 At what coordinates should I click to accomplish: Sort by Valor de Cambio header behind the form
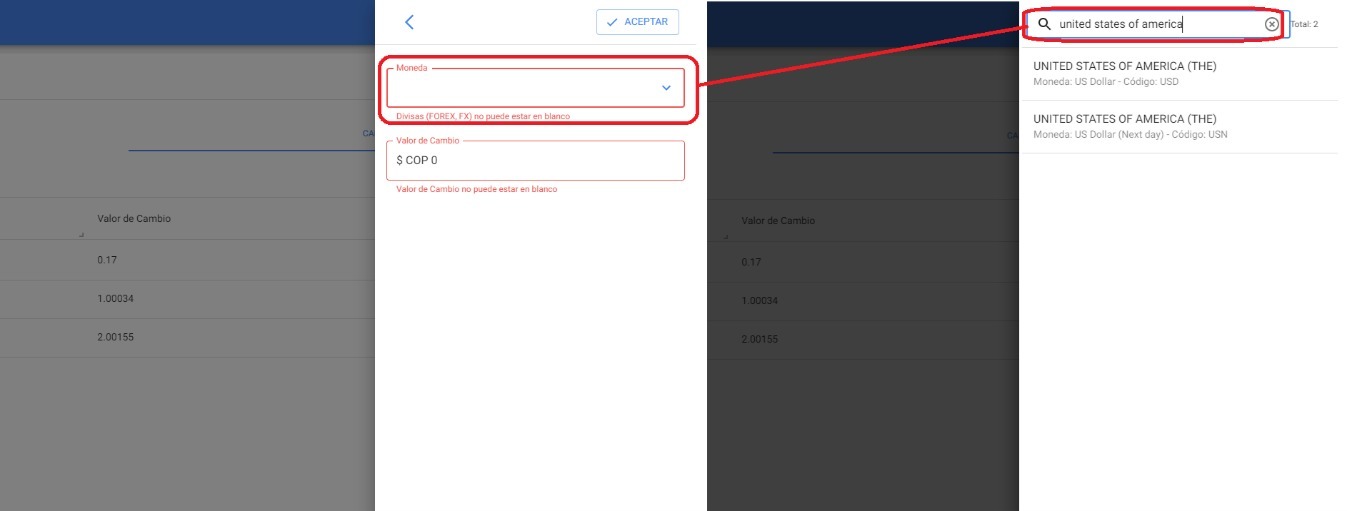[134, 219]
